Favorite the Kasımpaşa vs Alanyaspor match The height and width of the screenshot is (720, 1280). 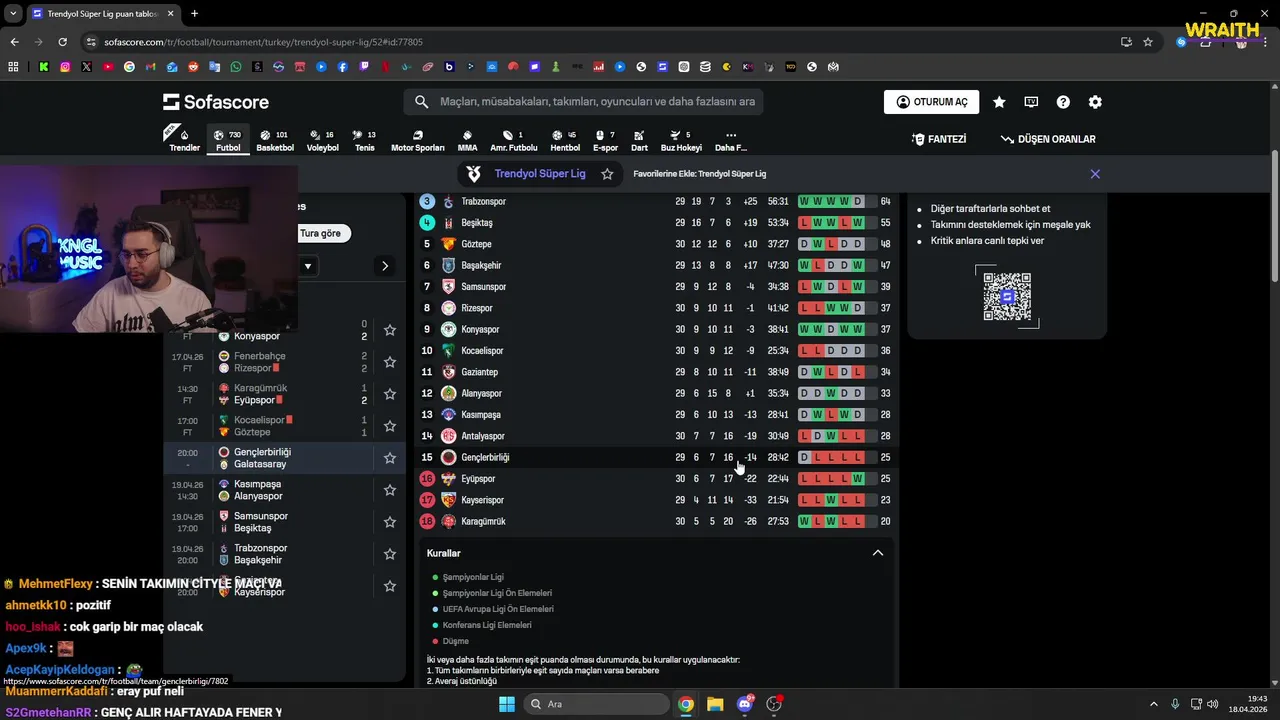[x=390, y=490]
